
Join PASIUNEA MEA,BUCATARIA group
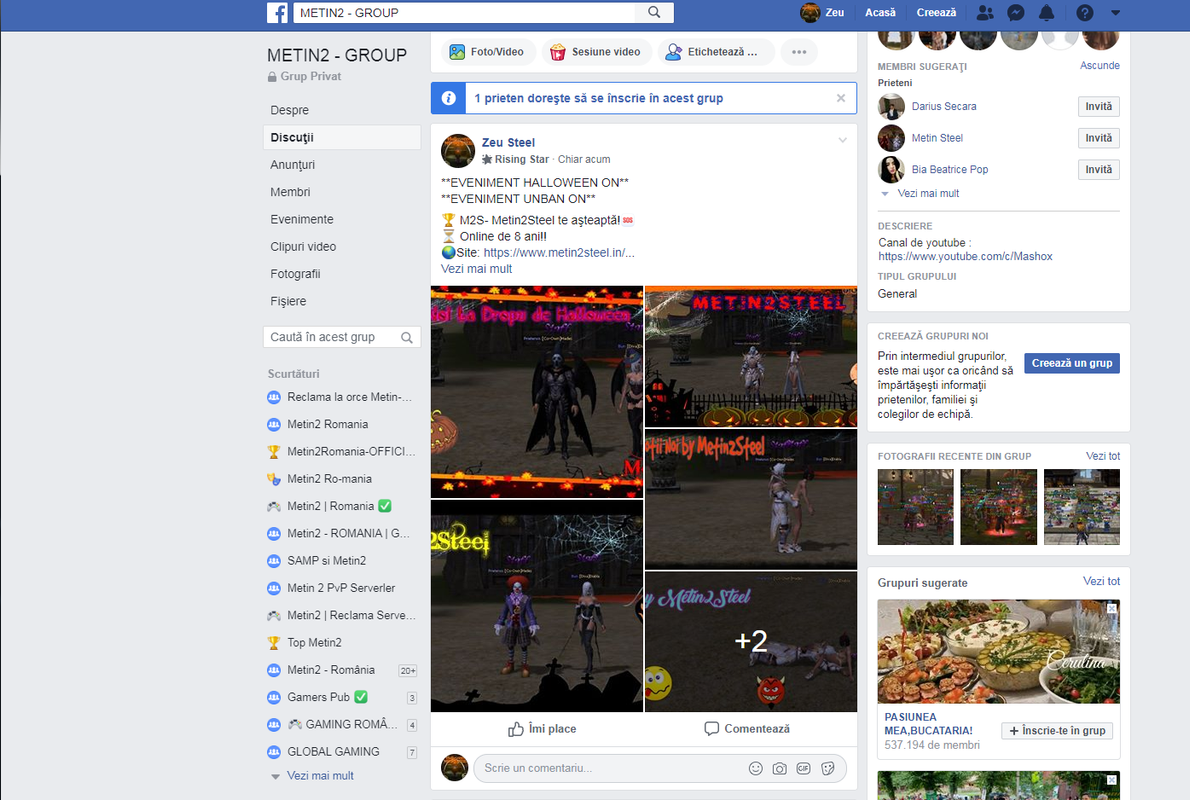(1056, 731)
